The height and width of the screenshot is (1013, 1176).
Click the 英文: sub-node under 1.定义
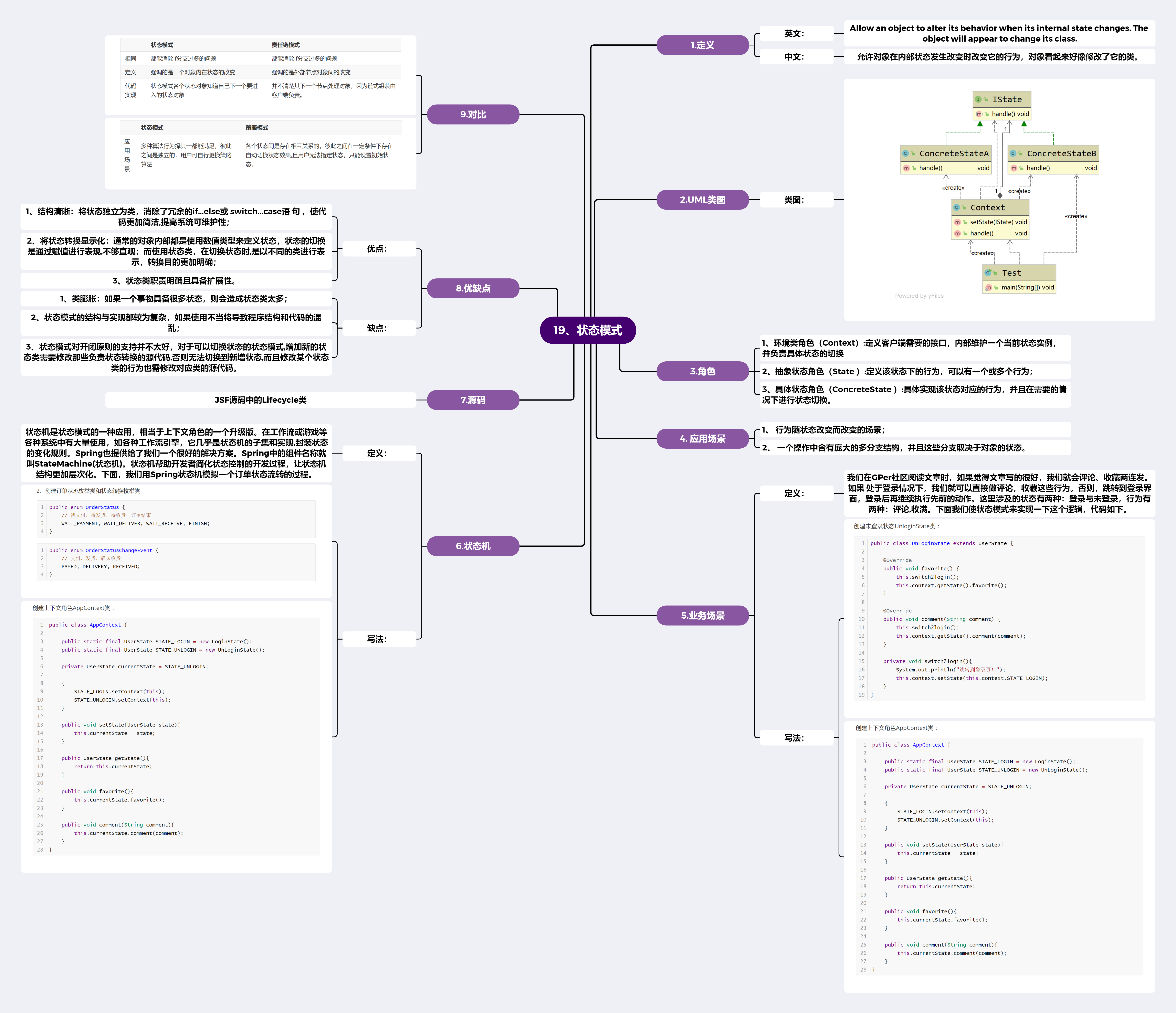797,33
